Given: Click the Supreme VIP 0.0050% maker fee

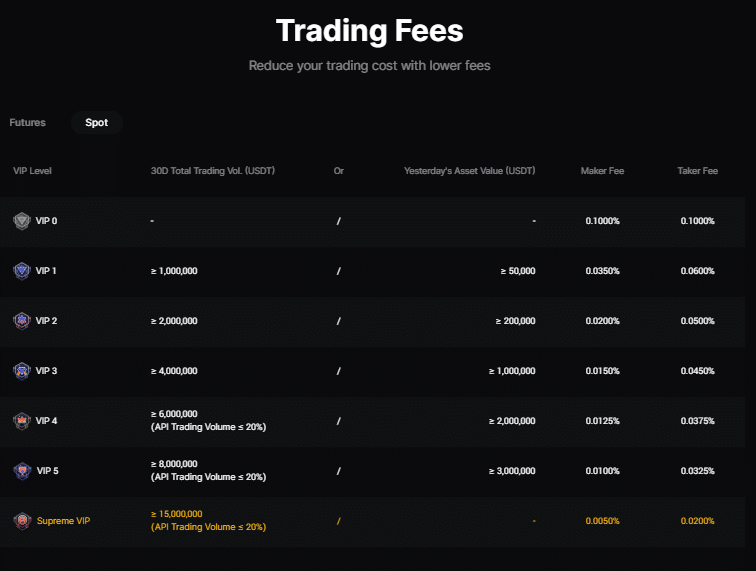Looking at the screenshot, I should click(602, 521).
